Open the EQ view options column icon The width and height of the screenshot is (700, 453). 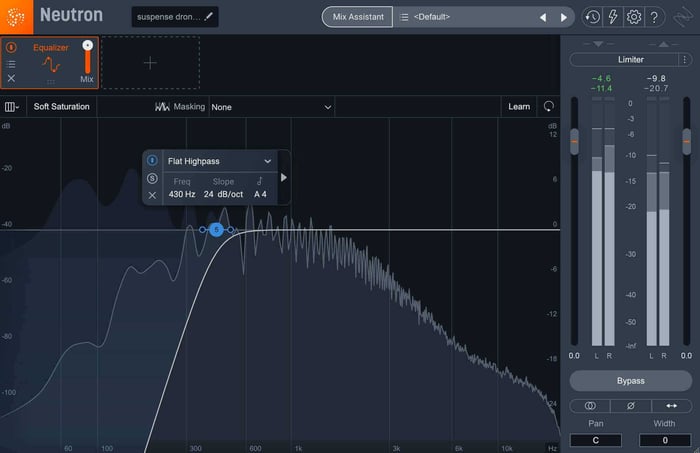[11, 107]
